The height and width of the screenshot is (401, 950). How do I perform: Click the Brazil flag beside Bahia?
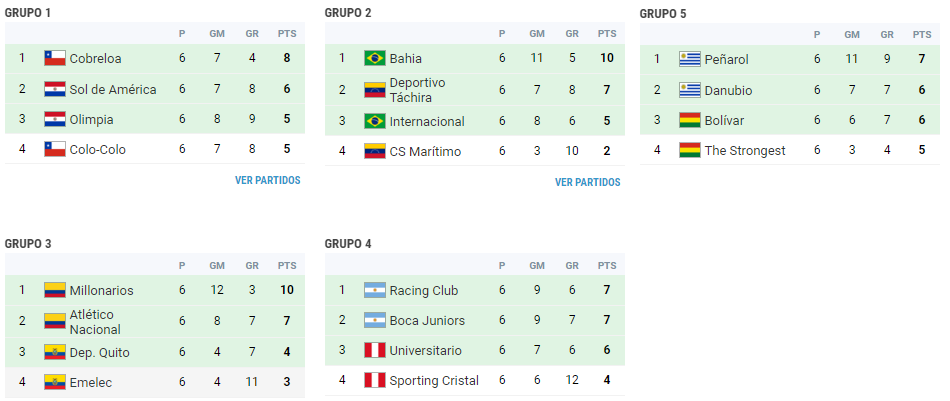pyautogui.click(x=374, y=58)
